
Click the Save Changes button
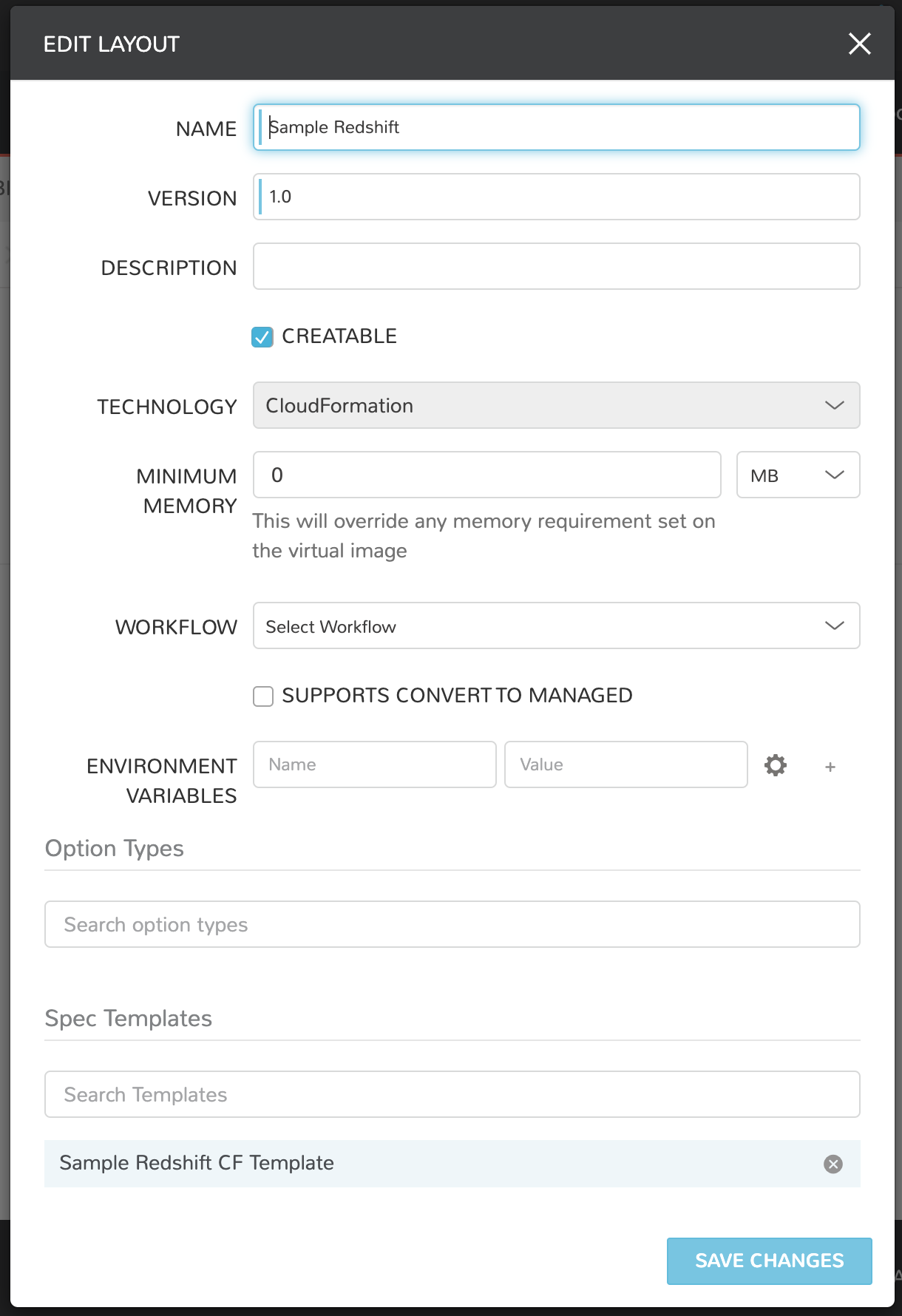click(769, 1261)
